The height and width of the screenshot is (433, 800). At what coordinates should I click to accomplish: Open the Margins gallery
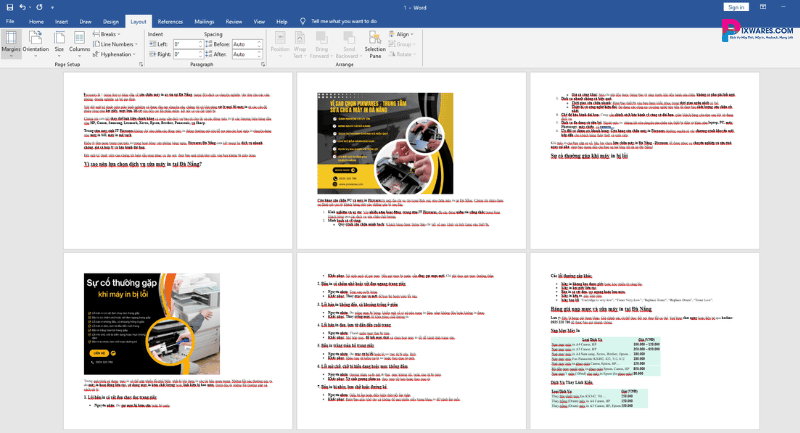pos(11,42)
